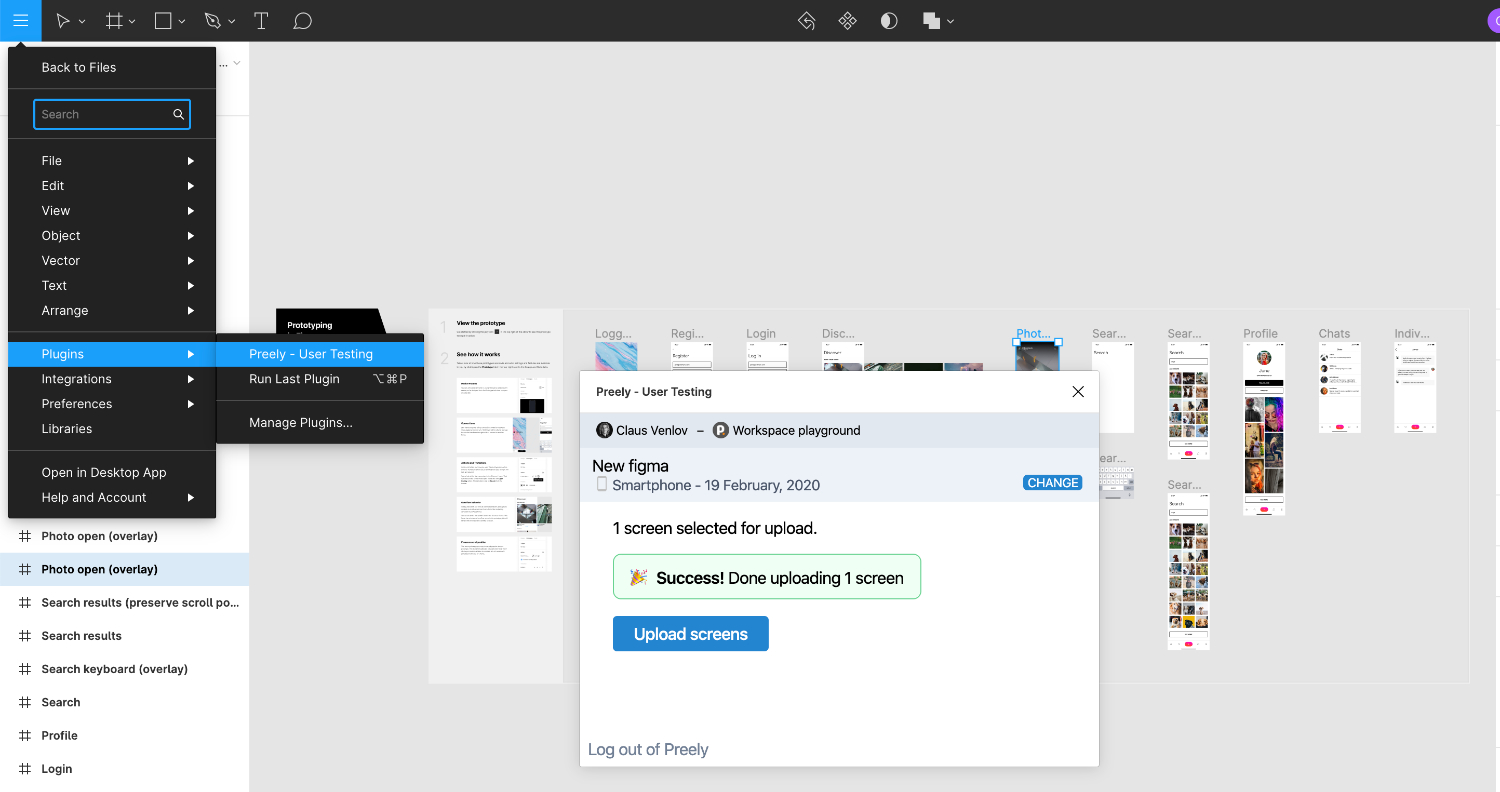Click Log out of Preely link
The width and height of the screenshot is (1500, 792).
coord(648,749)
